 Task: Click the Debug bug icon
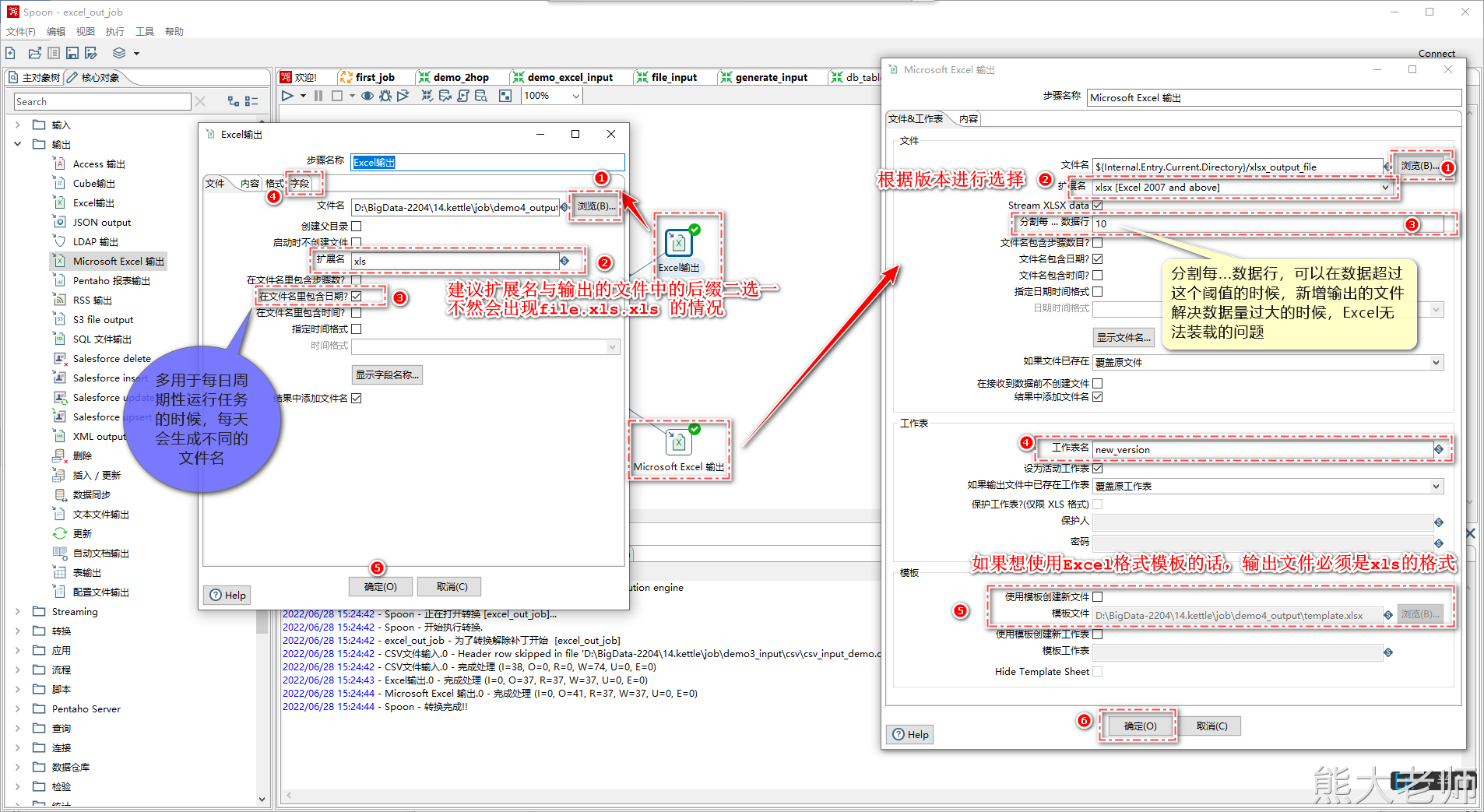tap(385, 96)
